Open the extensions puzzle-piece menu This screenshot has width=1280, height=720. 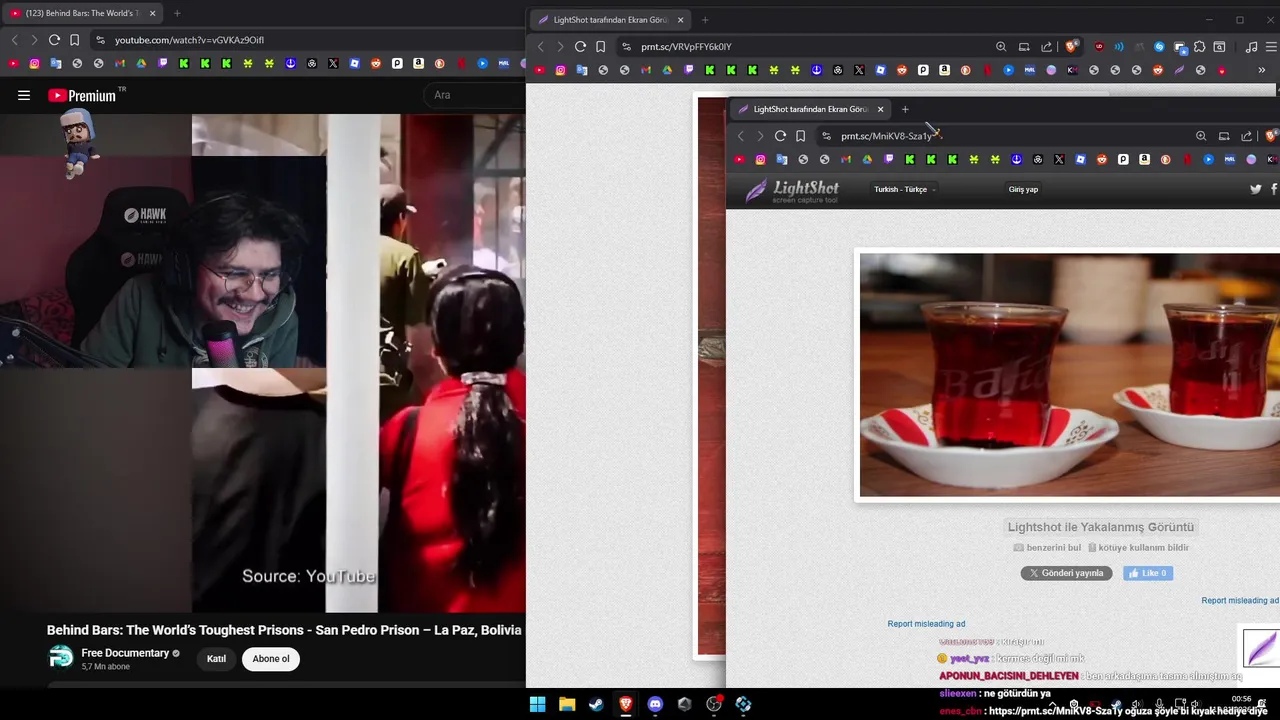(x=1199, y=46)
